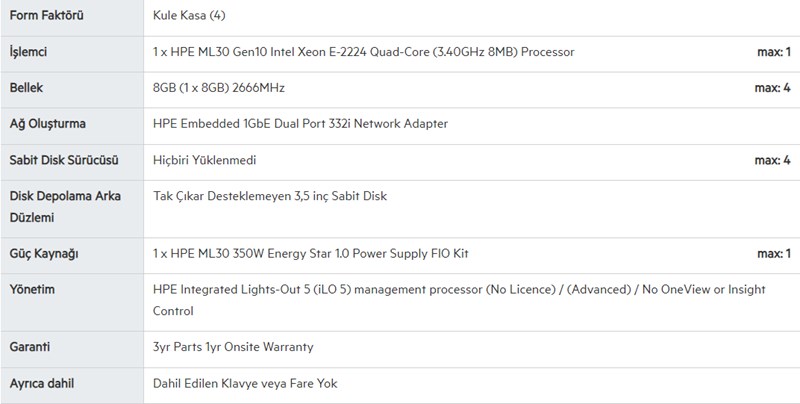Click max: 1 in the İşlemci row

click(773, 52)
